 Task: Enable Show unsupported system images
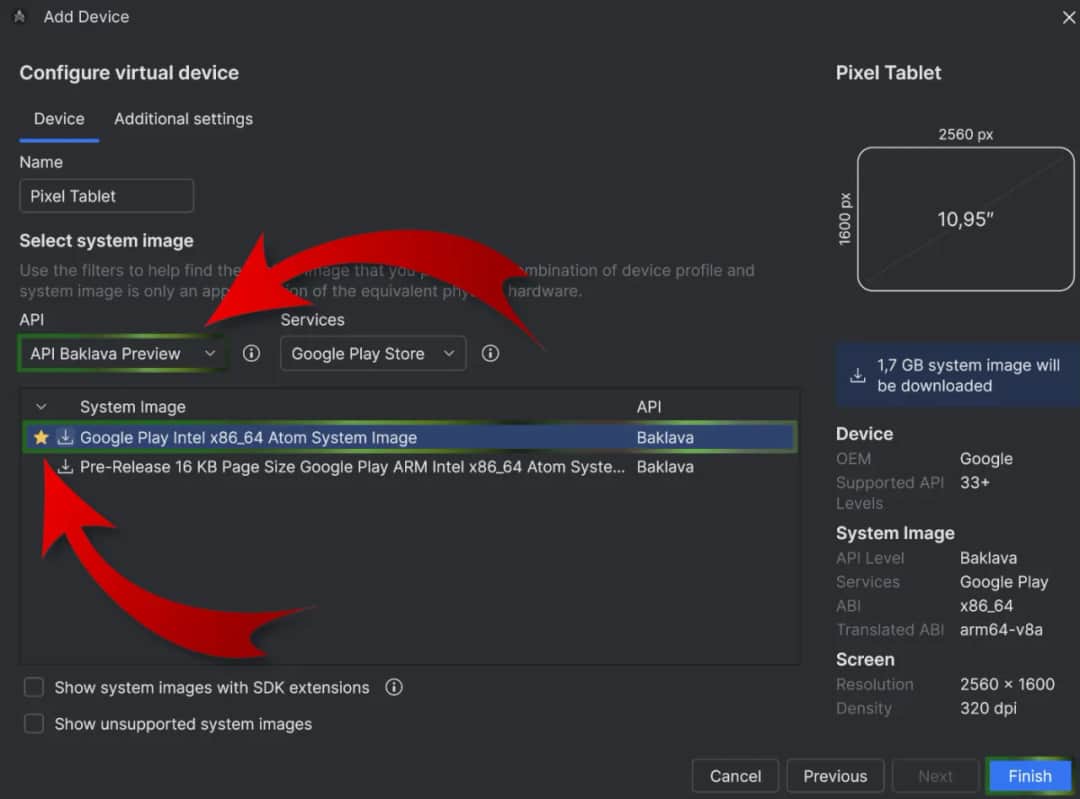[34, 724]
